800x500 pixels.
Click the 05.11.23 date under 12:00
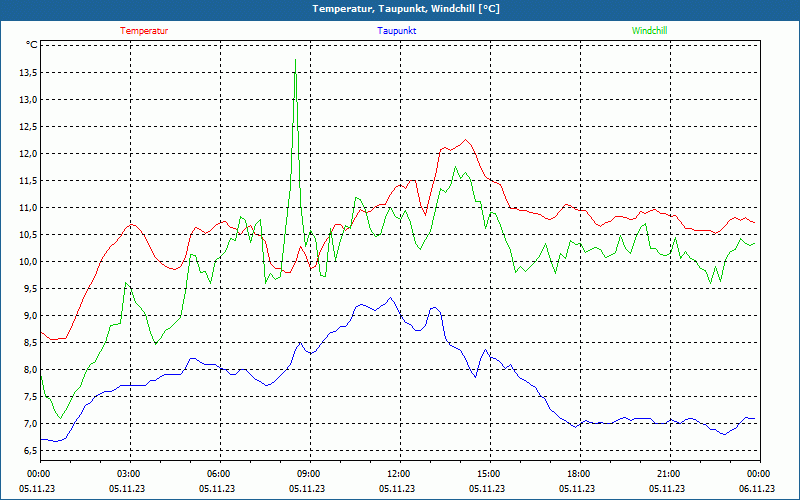(397, 489)
